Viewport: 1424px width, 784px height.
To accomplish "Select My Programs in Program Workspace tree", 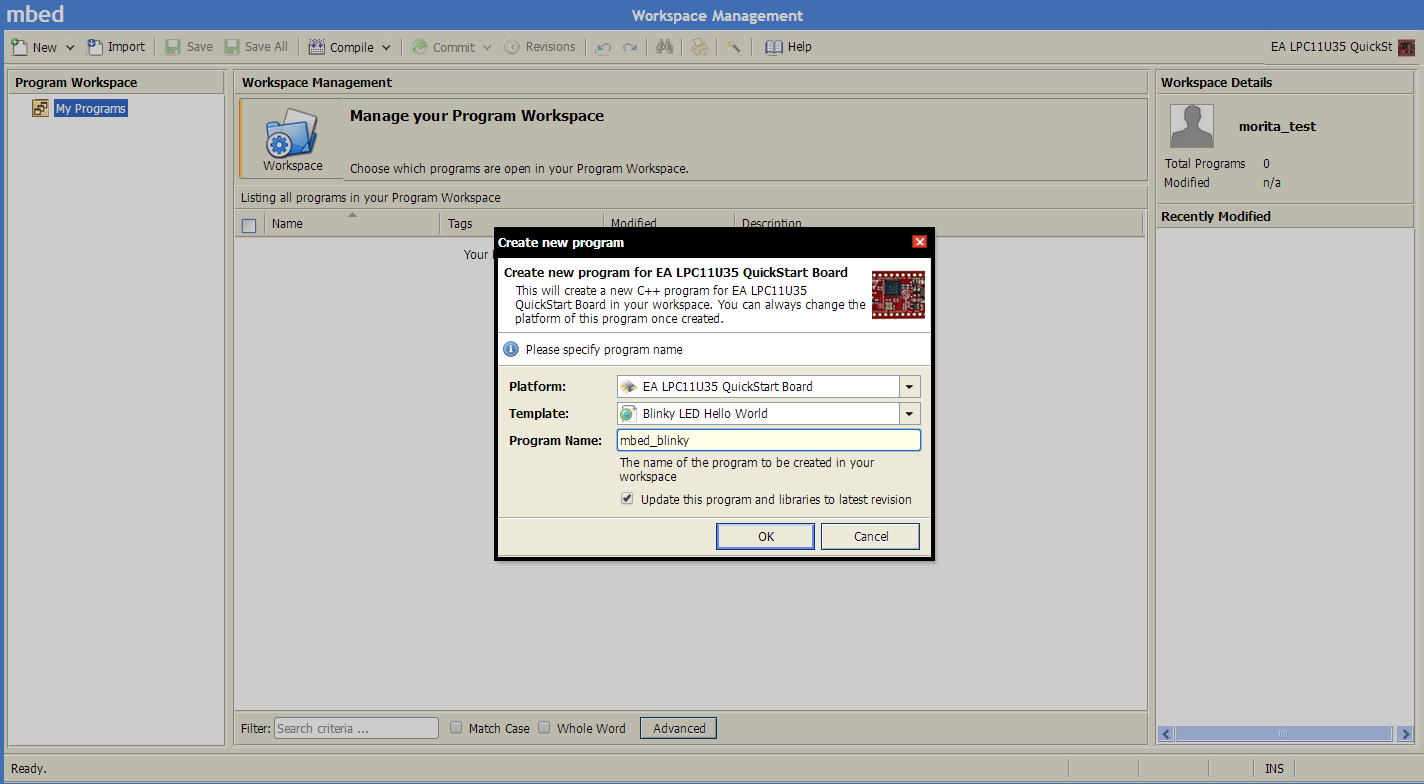I will point(91,108).
